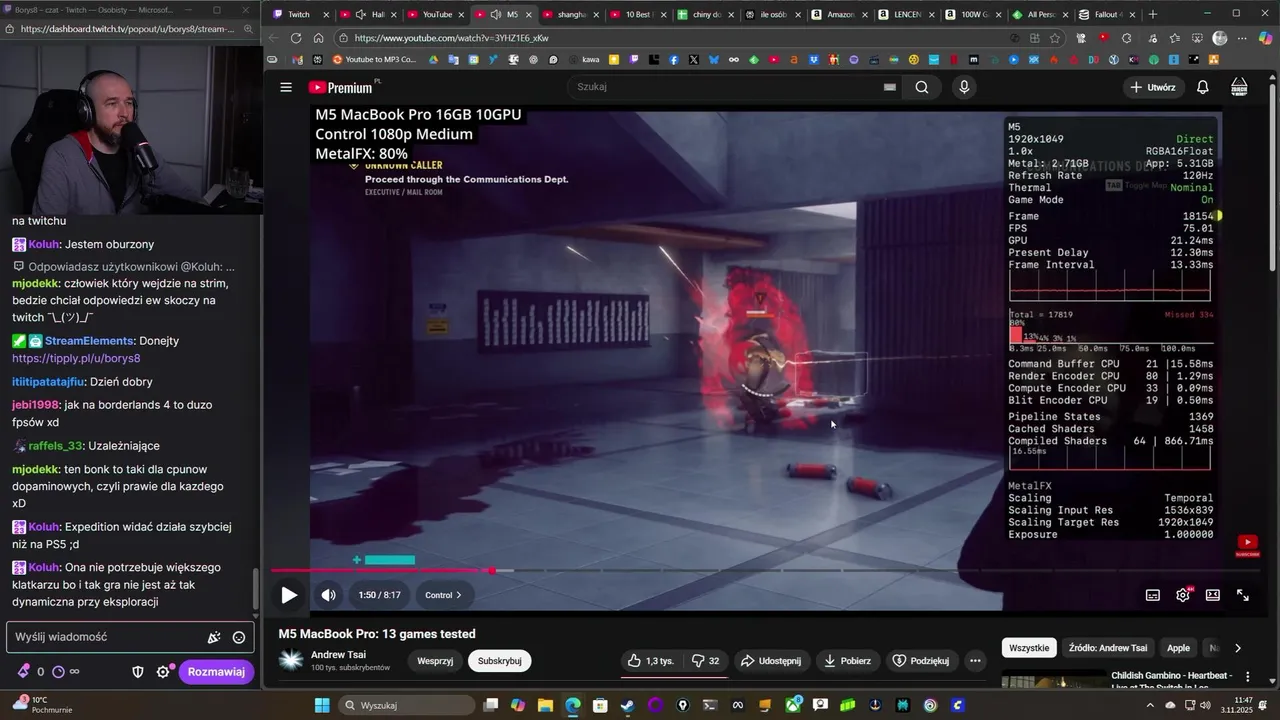Open Twitch chat settings gear
The image size is (1280, 720).
(x=163, y=672)
